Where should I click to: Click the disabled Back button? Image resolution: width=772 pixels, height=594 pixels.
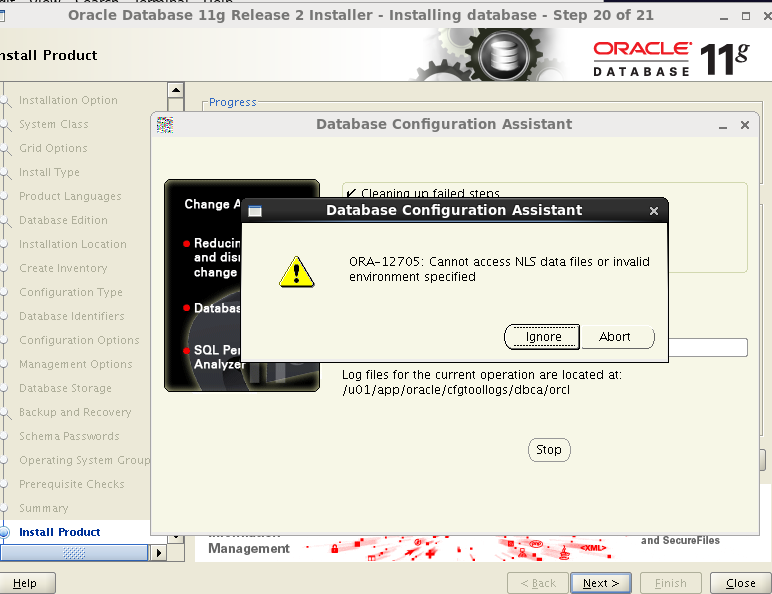pyautogui.click(x=538, y=583)
